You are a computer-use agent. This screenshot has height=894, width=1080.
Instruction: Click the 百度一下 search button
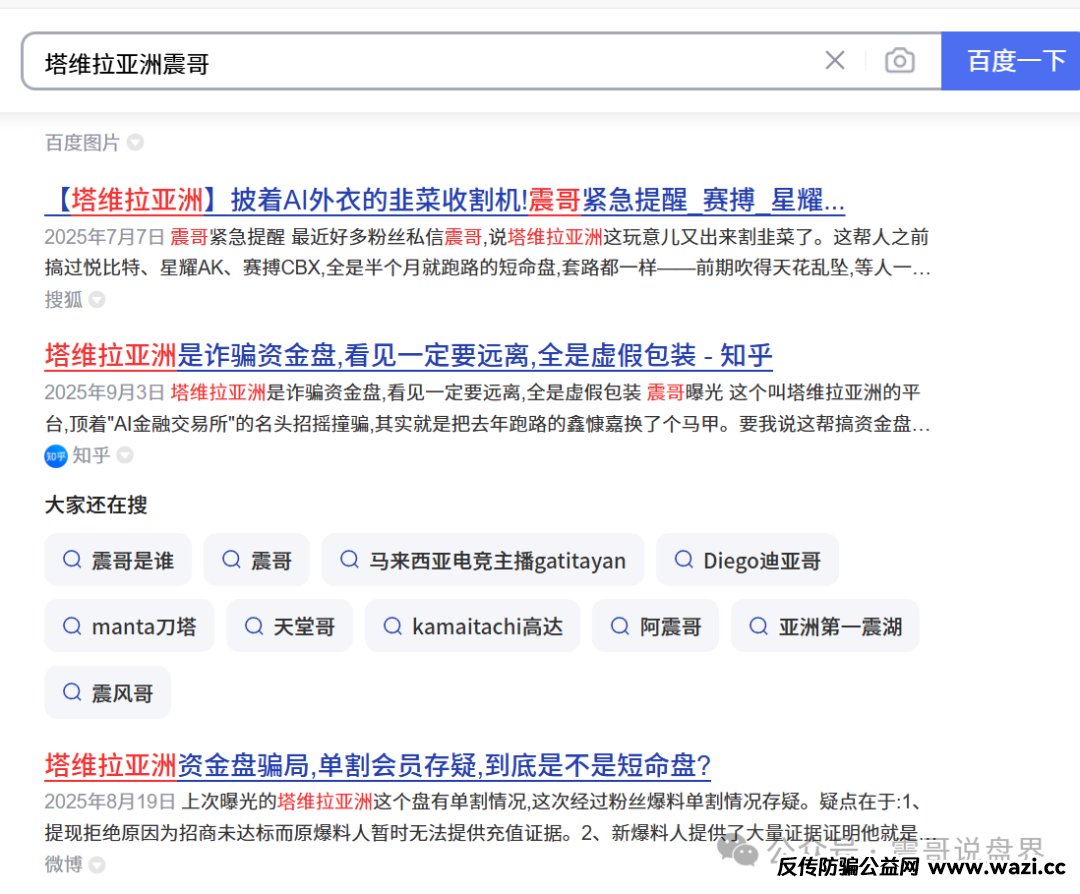click(1014, 61)
